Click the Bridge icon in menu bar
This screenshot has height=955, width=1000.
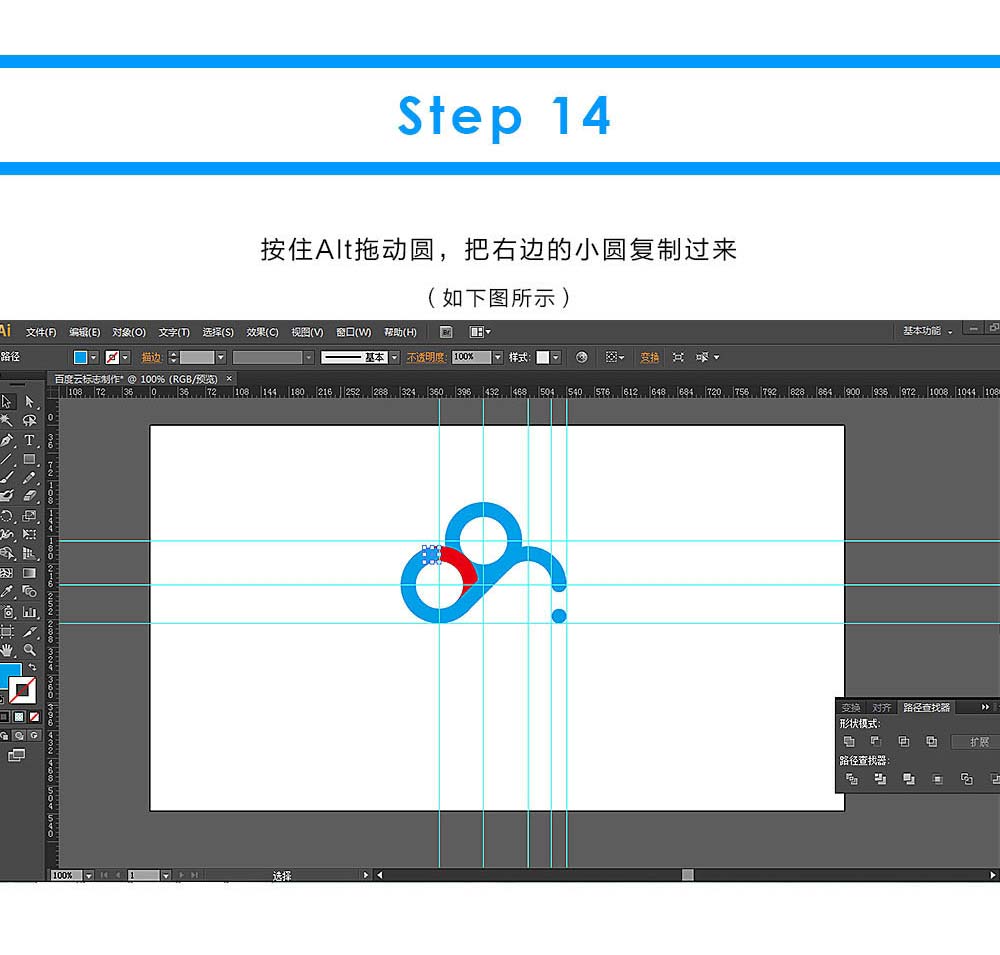pos(446,332)
